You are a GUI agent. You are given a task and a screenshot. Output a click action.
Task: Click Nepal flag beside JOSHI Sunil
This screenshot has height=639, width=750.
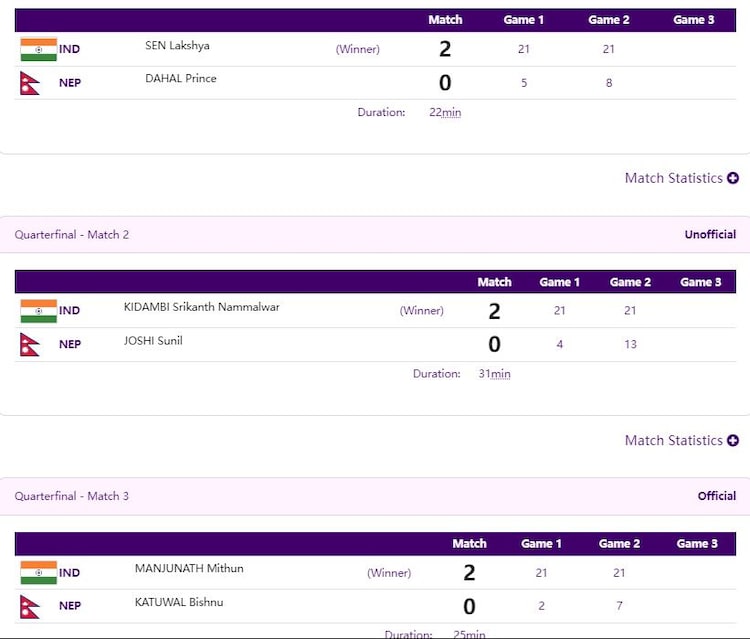(30, 344)
